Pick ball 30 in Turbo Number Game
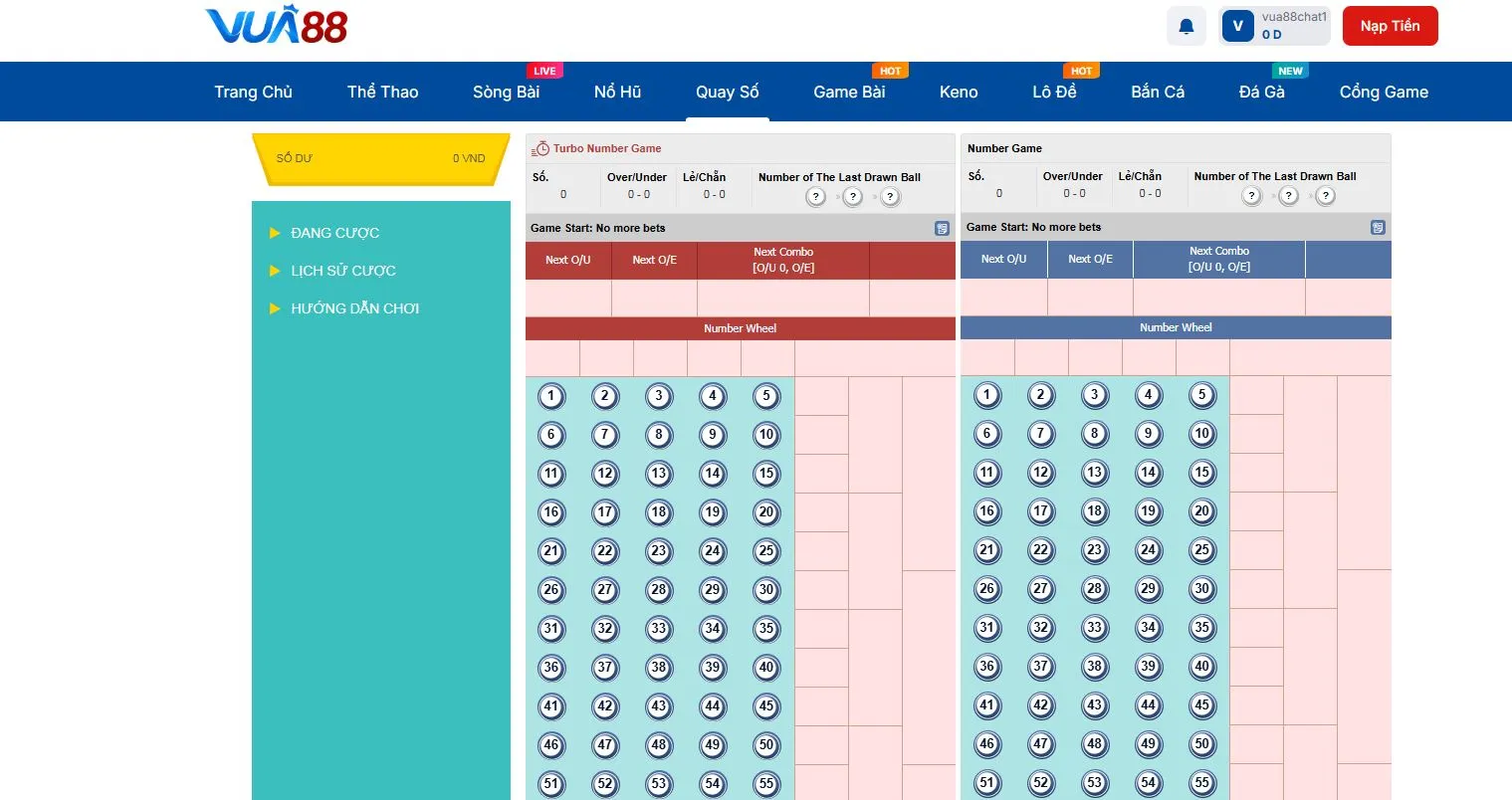 766,590
